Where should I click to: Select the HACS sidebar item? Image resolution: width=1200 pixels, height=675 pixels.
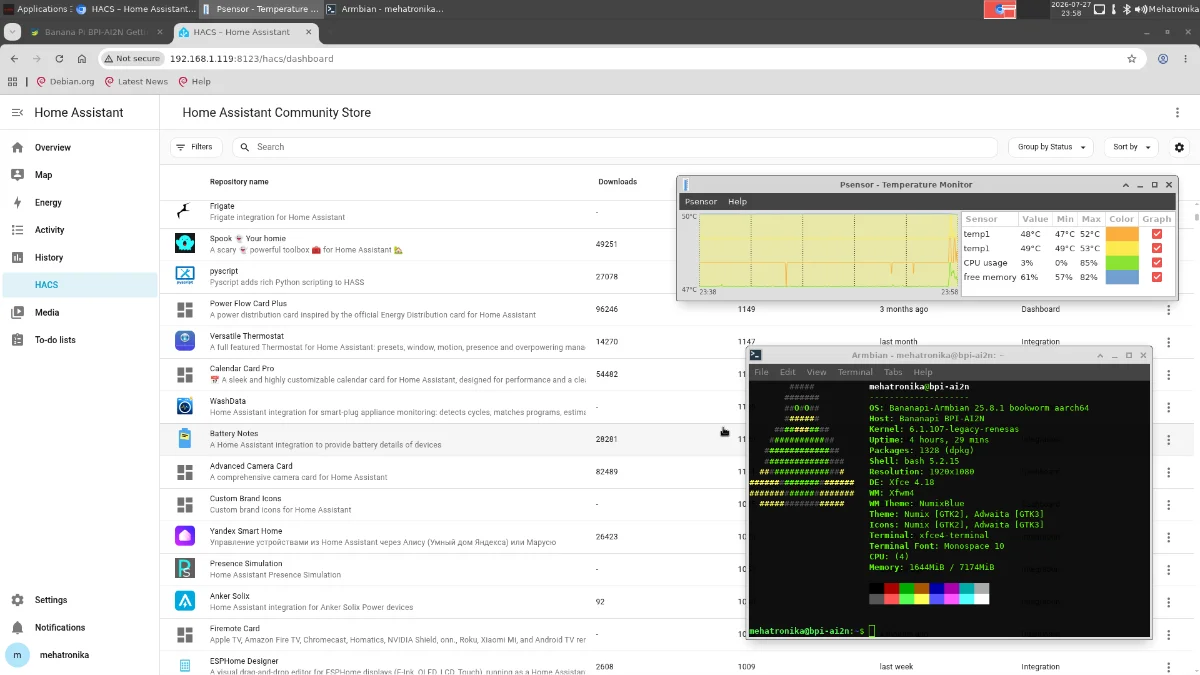(x=80, y=285)
